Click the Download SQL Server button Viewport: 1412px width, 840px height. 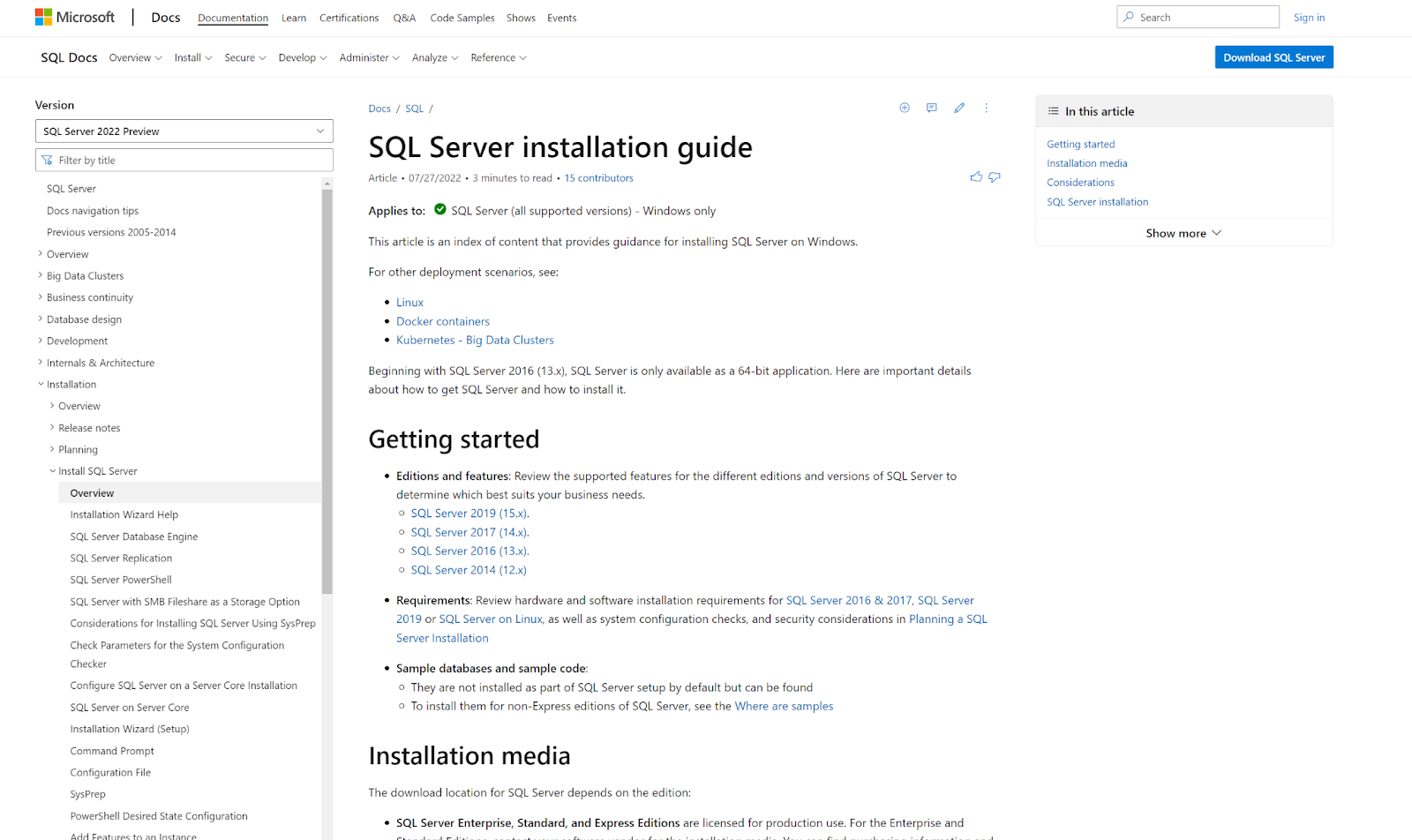point(1273,56)
